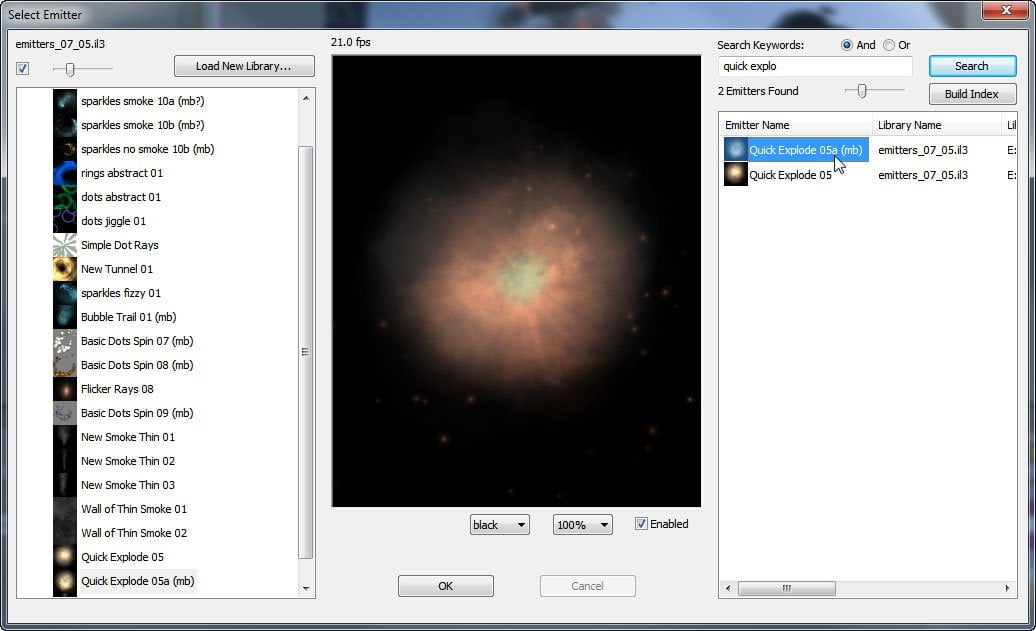Pick the New Smoke Thin 02 icon
This screenshot has height=631, width=1036.
[x=65, y=461]
